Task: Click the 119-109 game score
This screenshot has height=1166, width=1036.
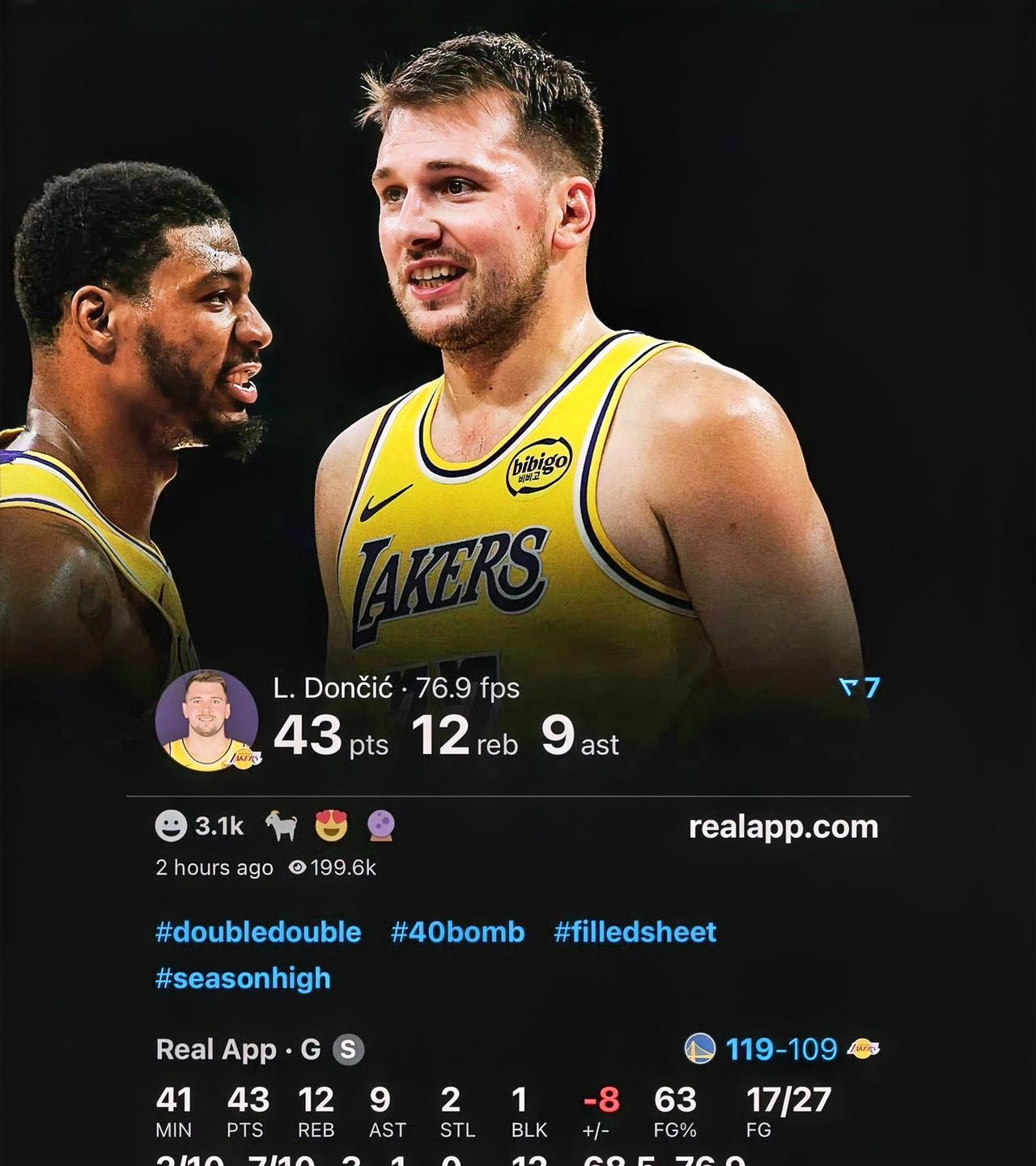Action: pyautogui.click(x=781, y=1049)
